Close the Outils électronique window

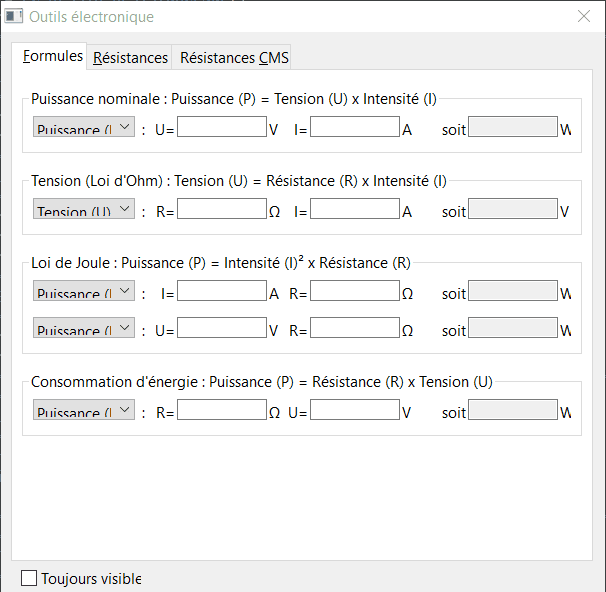[584, 17]
